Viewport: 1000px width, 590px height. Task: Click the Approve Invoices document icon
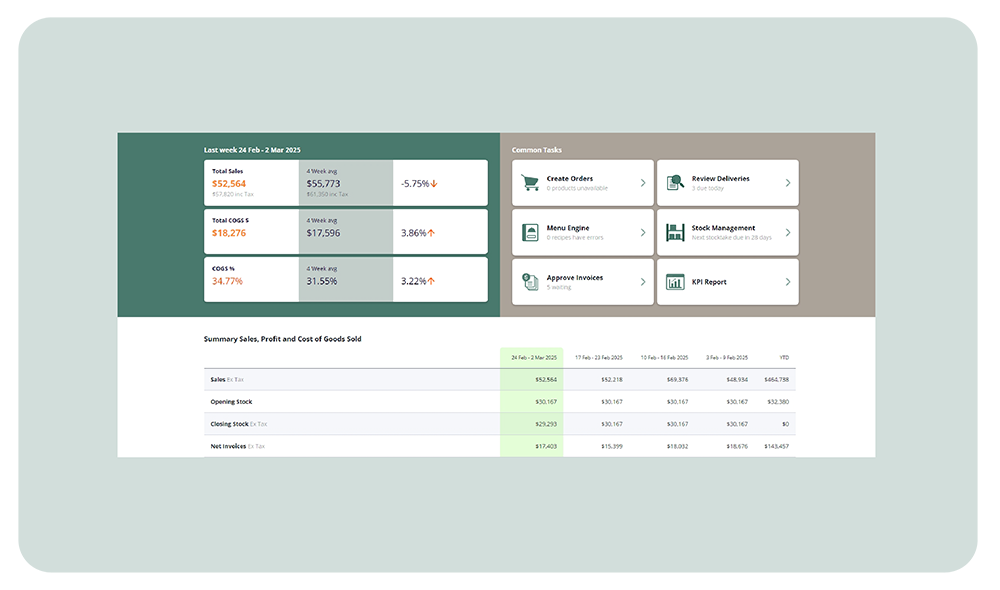click(x=530, y=282)
